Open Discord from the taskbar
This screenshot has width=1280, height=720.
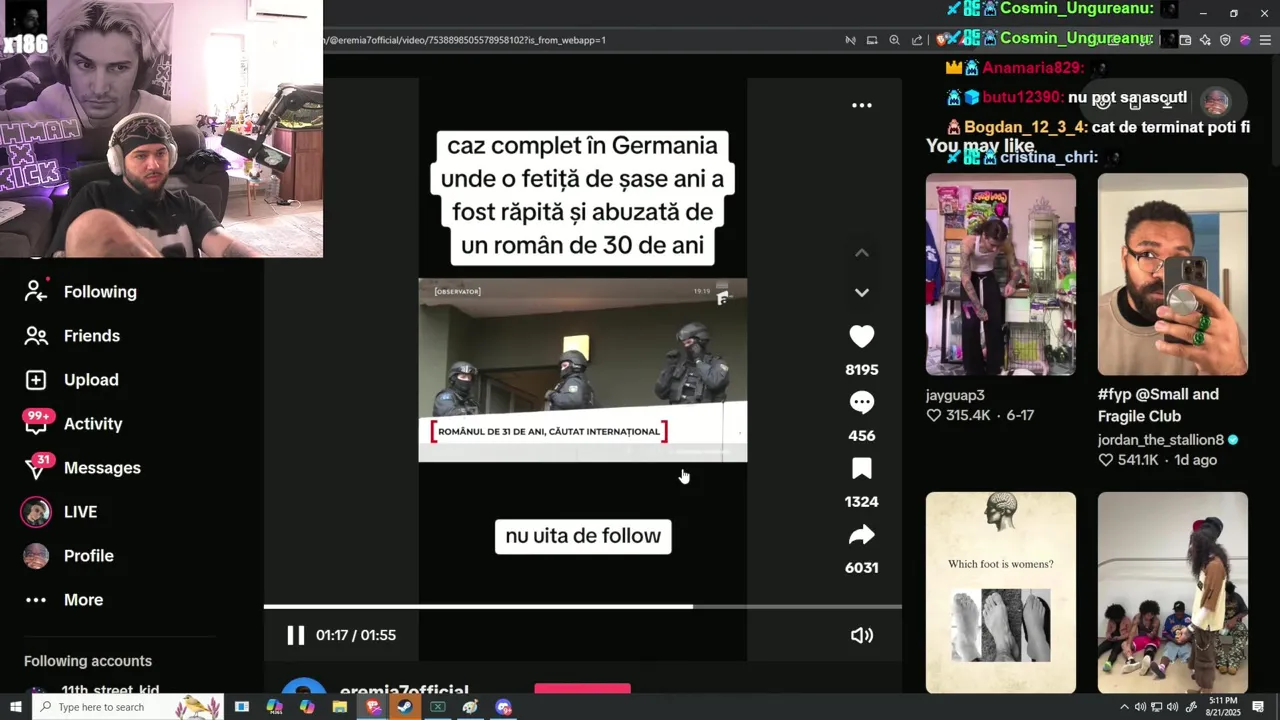click(x=503, y=707)
